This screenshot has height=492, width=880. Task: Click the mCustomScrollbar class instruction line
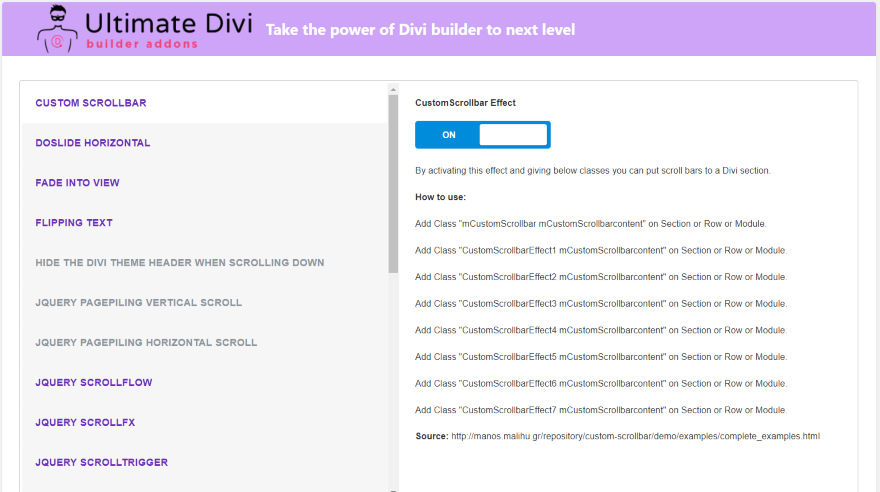click(591, 223)
